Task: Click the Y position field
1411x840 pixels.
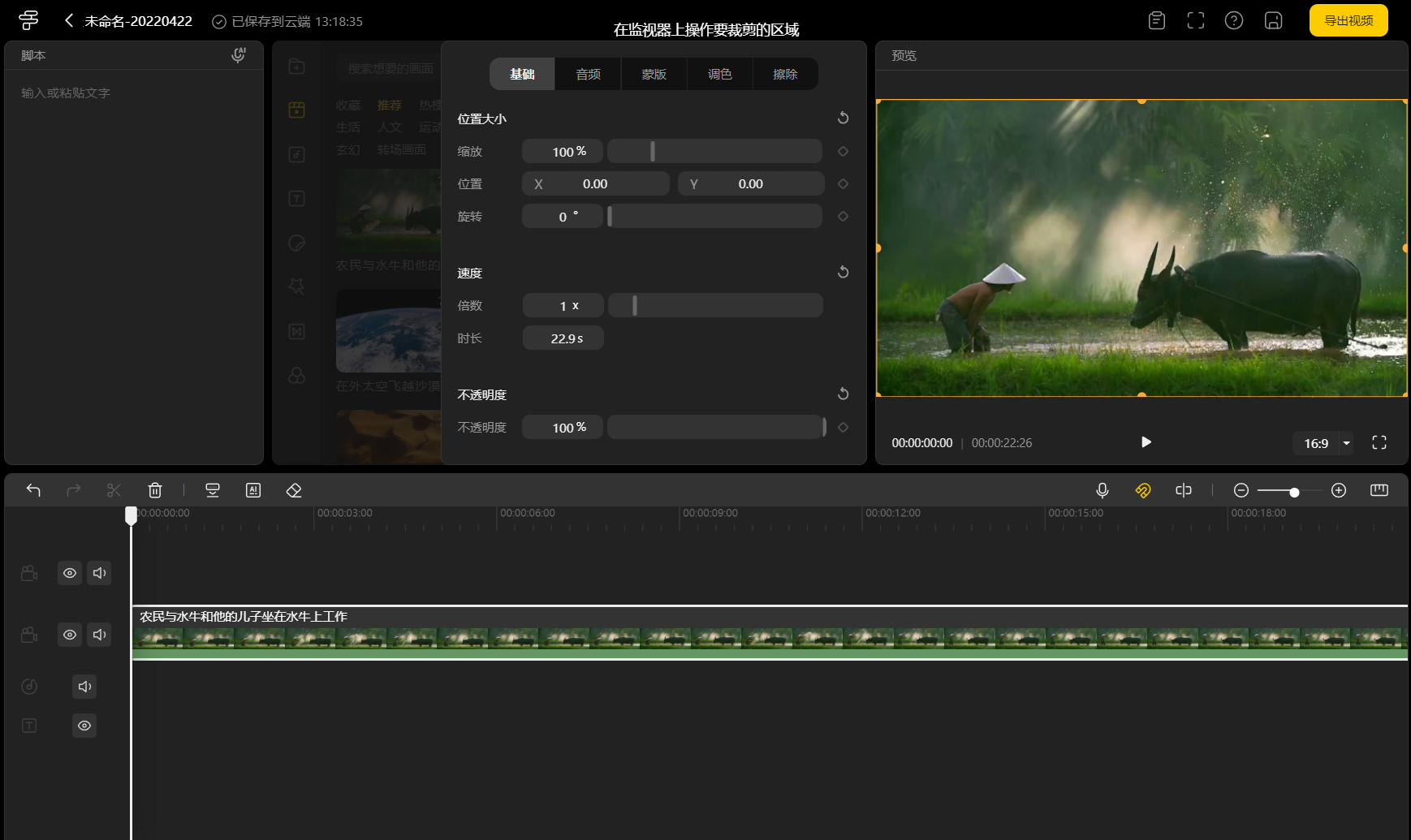Action: tap(751, 184)
